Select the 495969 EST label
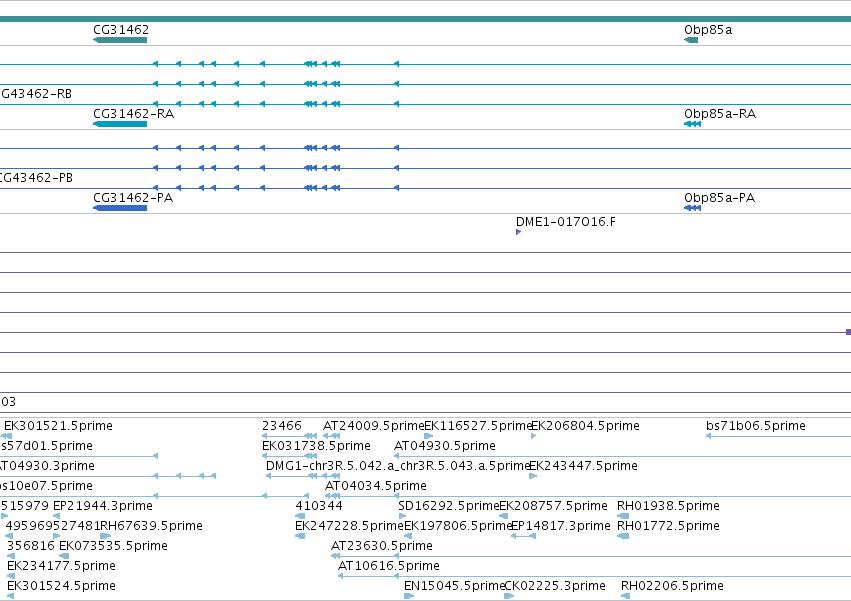 click(x=29, y=526)
